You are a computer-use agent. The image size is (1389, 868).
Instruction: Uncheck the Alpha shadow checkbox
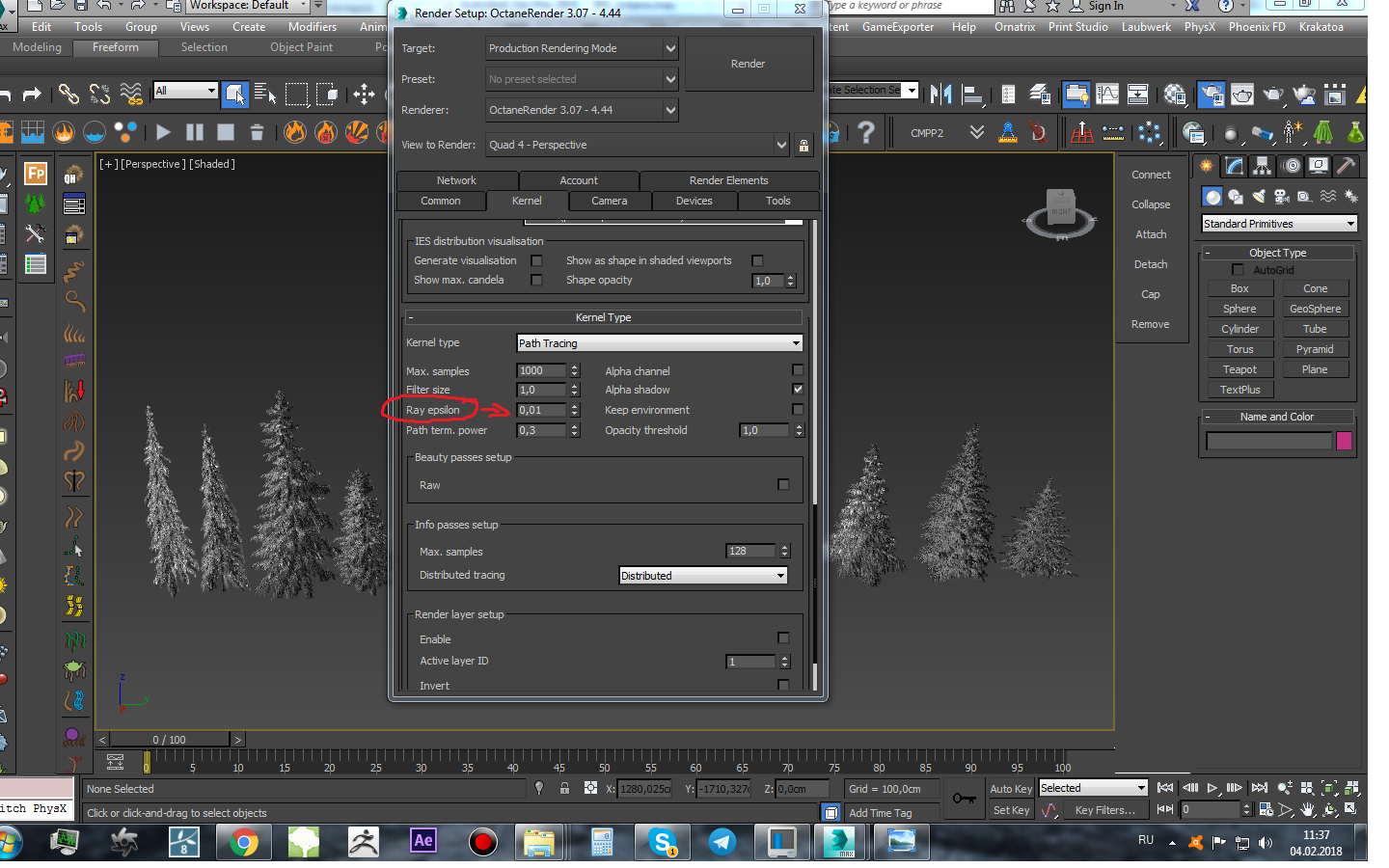798,389
